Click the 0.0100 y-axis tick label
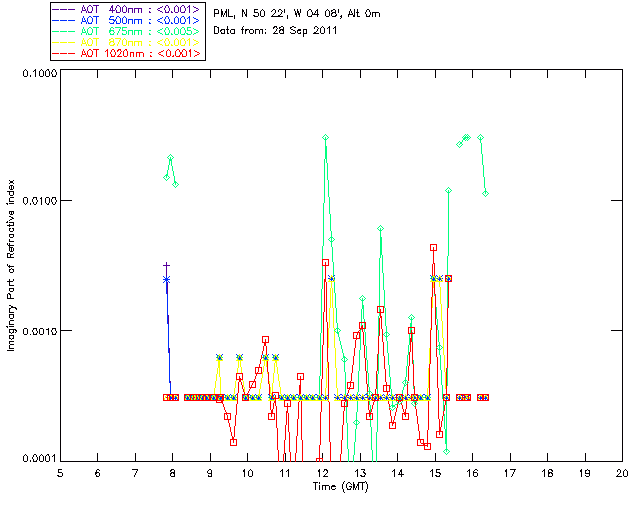 point(40,200)
